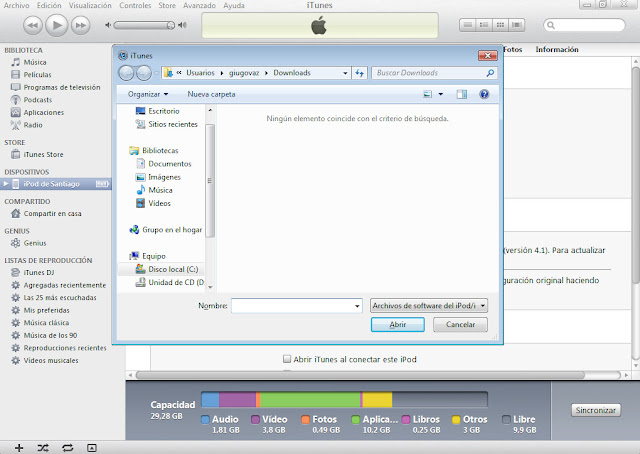Viewport: 640px width, 454px height.
Task: Click the refresh button beside address bar
Action: [359, 73]
